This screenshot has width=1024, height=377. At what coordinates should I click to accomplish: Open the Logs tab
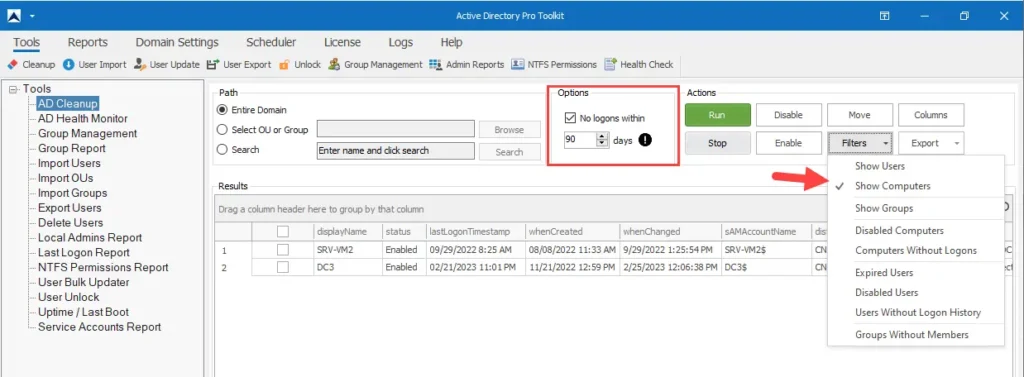coord(400,42)
